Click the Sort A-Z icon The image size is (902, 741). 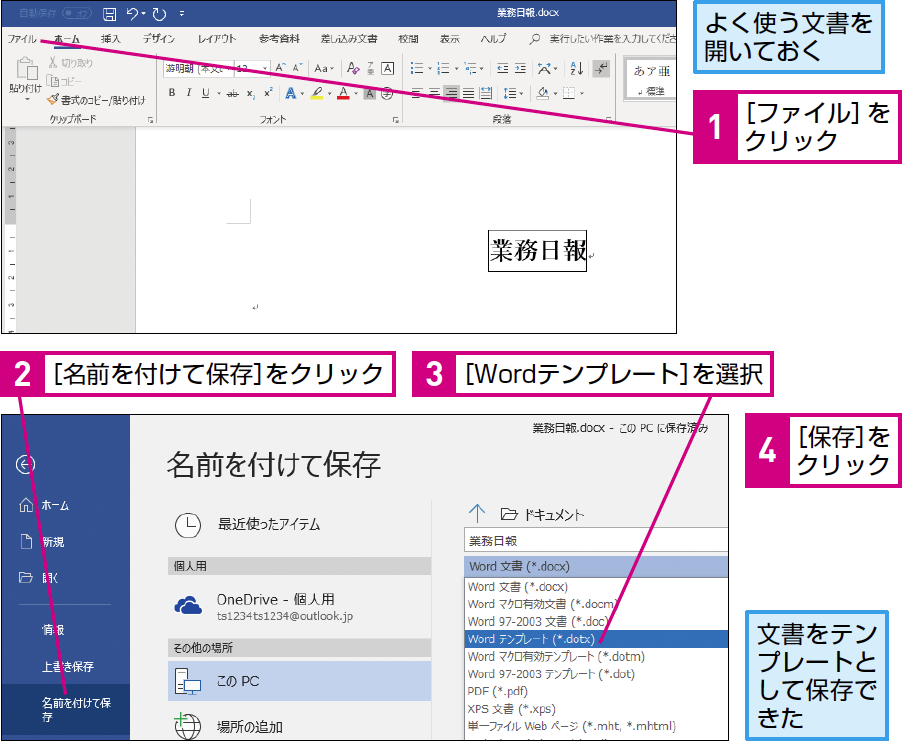[576, 68]
